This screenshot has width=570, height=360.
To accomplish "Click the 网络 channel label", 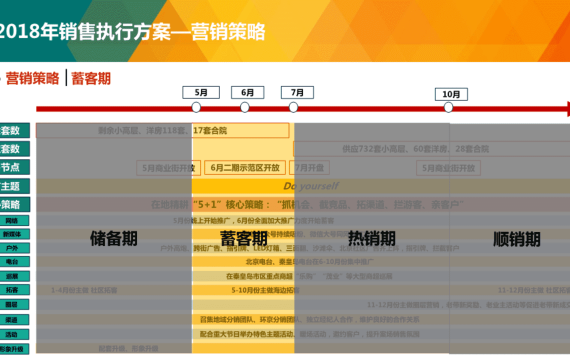I will 14,221.
